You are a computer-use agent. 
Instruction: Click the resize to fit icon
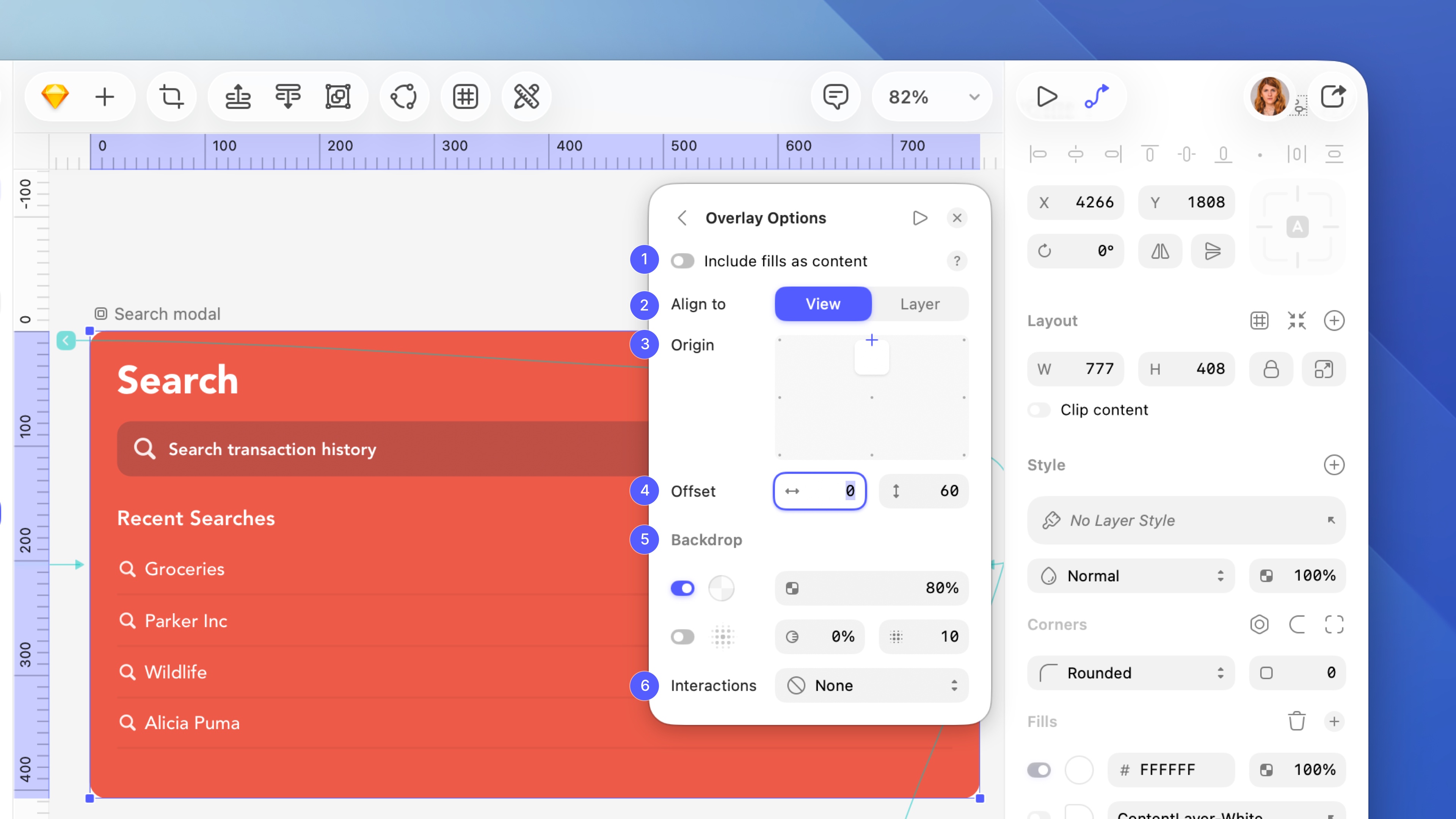1324,369
